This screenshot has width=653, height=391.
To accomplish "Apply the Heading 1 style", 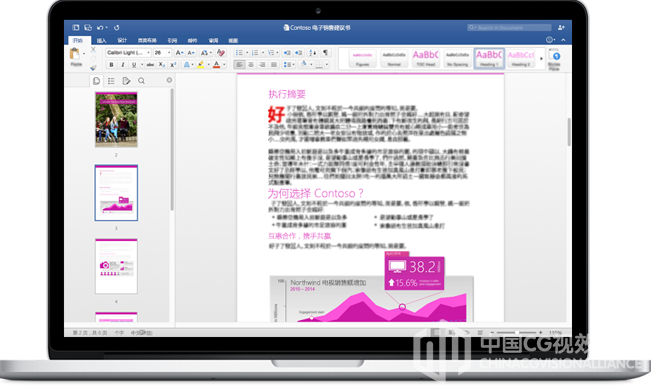I will [x=489, y=59].
